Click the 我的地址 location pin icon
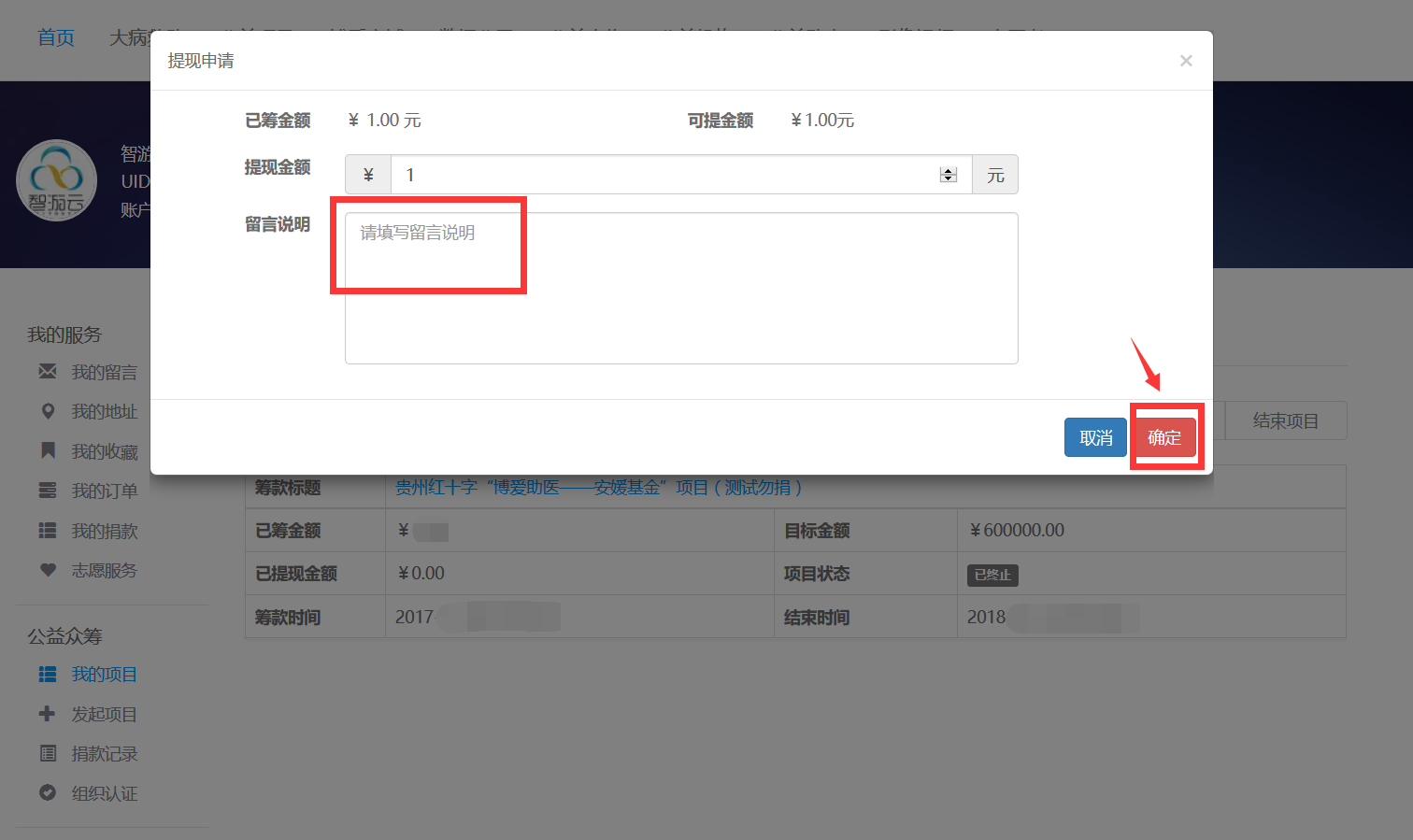The image size is (1413, 840). (48, 411)
